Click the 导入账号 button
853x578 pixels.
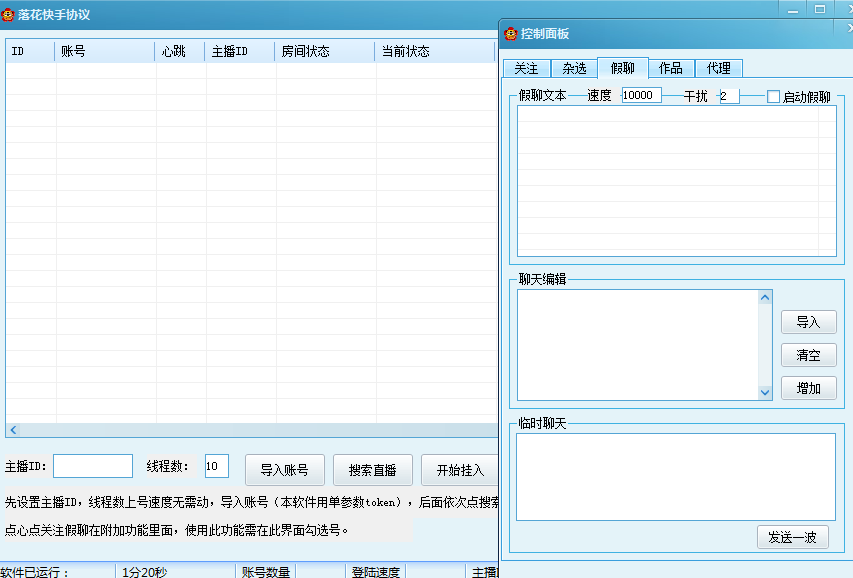click(x=285, y=470)
